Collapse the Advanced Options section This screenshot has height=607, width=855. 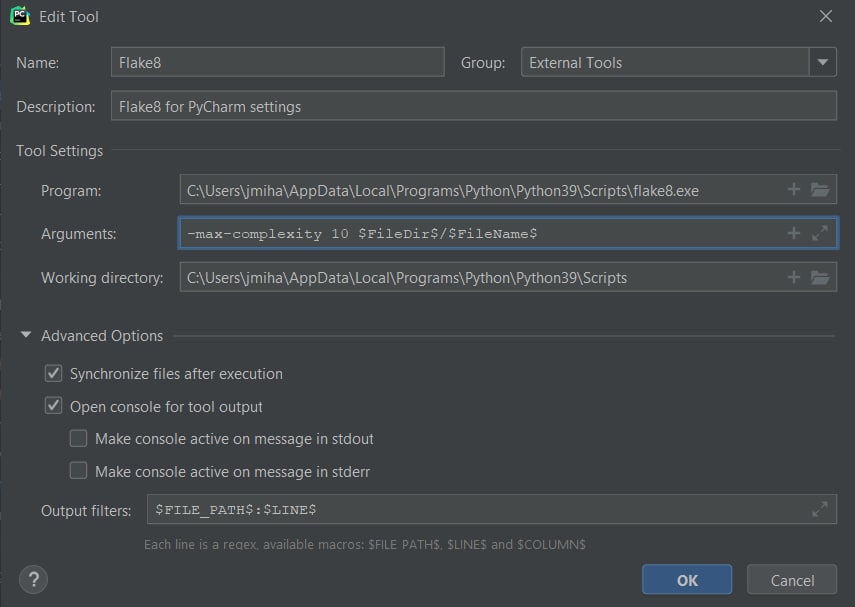(26, 335)
